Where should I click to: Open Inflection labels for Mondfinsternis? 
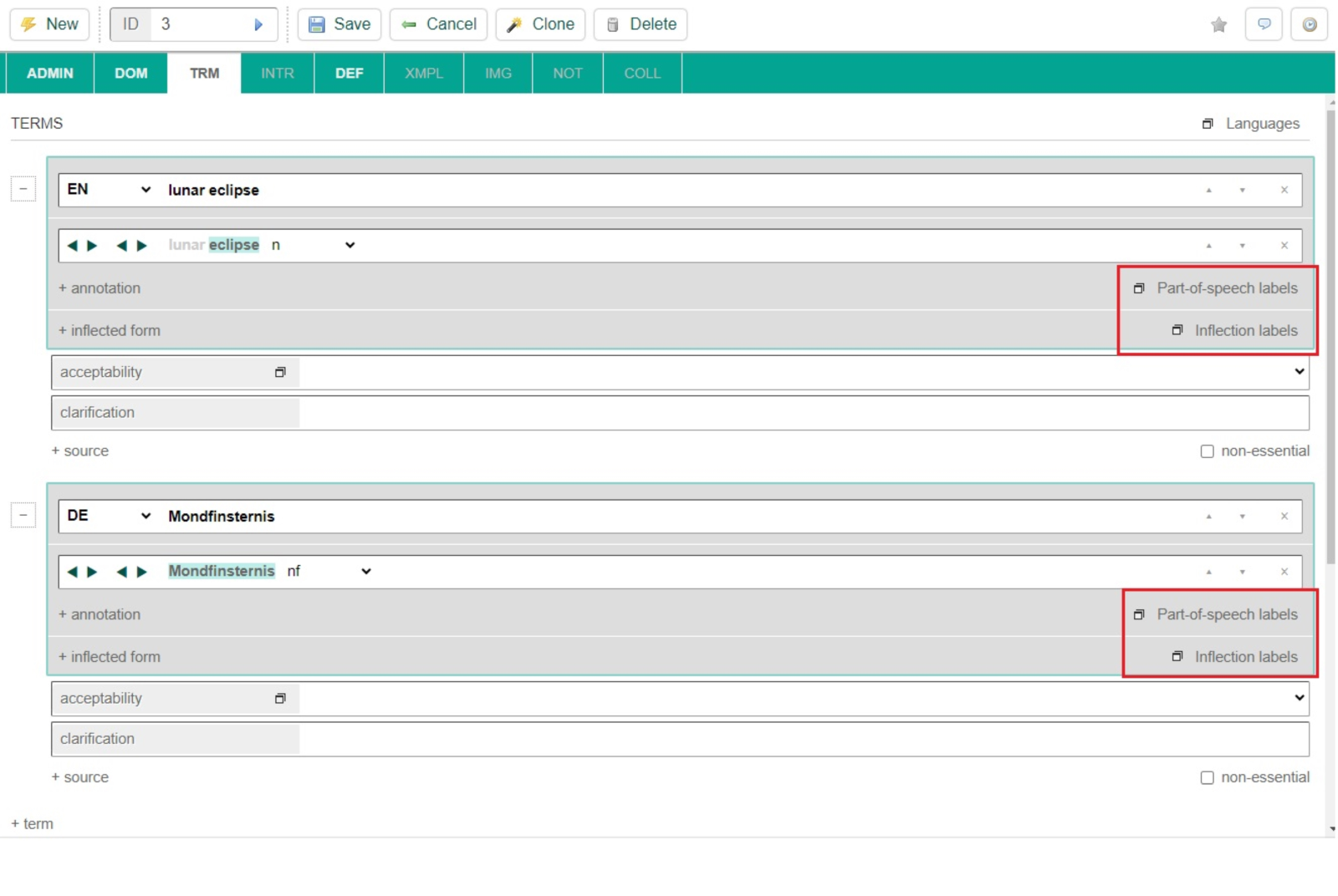coord(1235,656)
